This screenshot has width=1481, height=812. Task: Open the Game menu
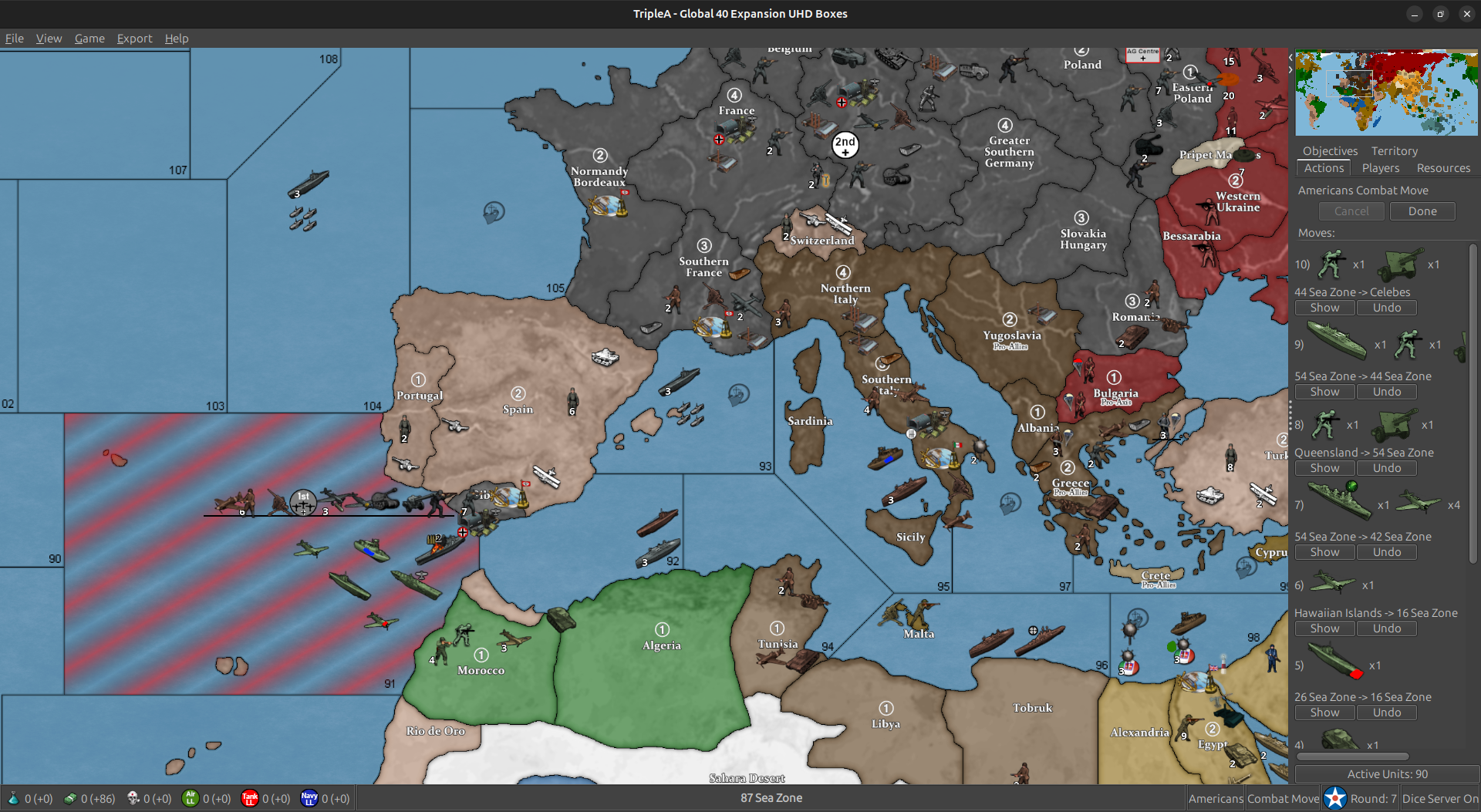(x=89, y=38)
